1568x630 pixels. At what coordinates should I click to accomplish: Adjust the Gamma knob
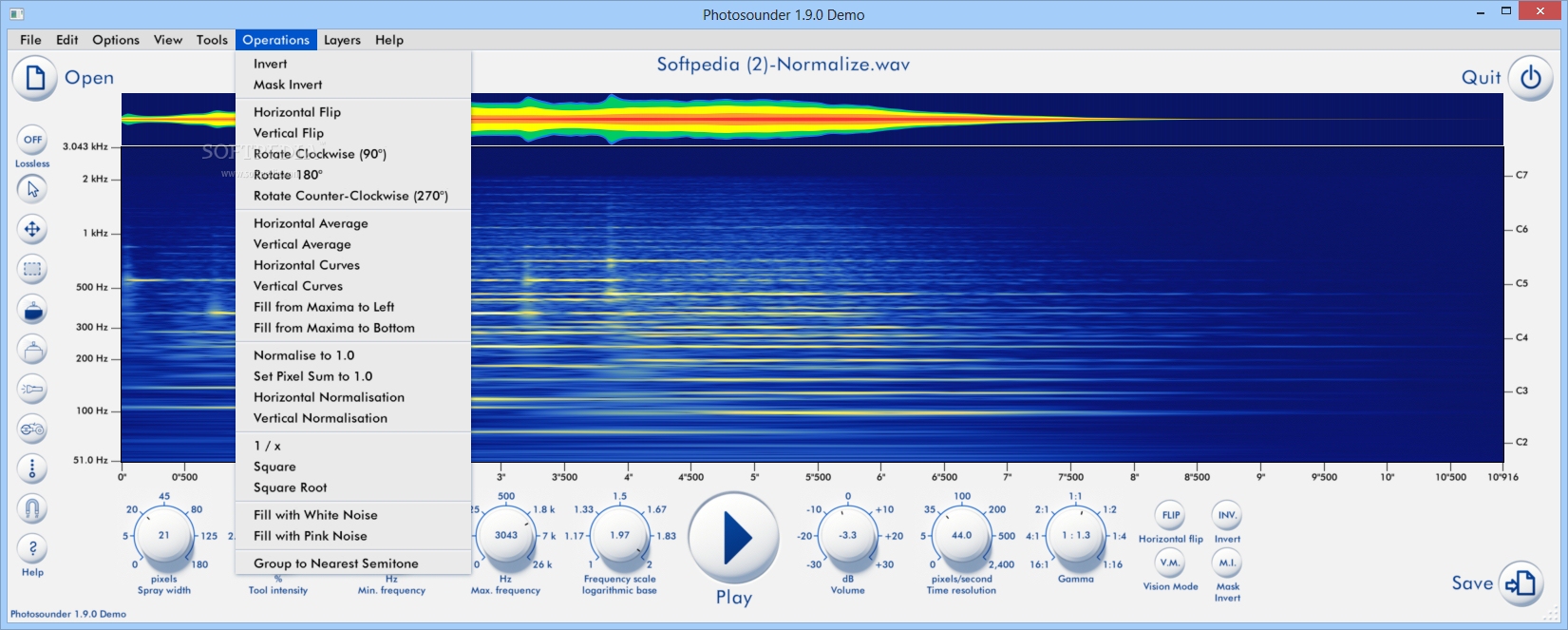click(1076, 535)
